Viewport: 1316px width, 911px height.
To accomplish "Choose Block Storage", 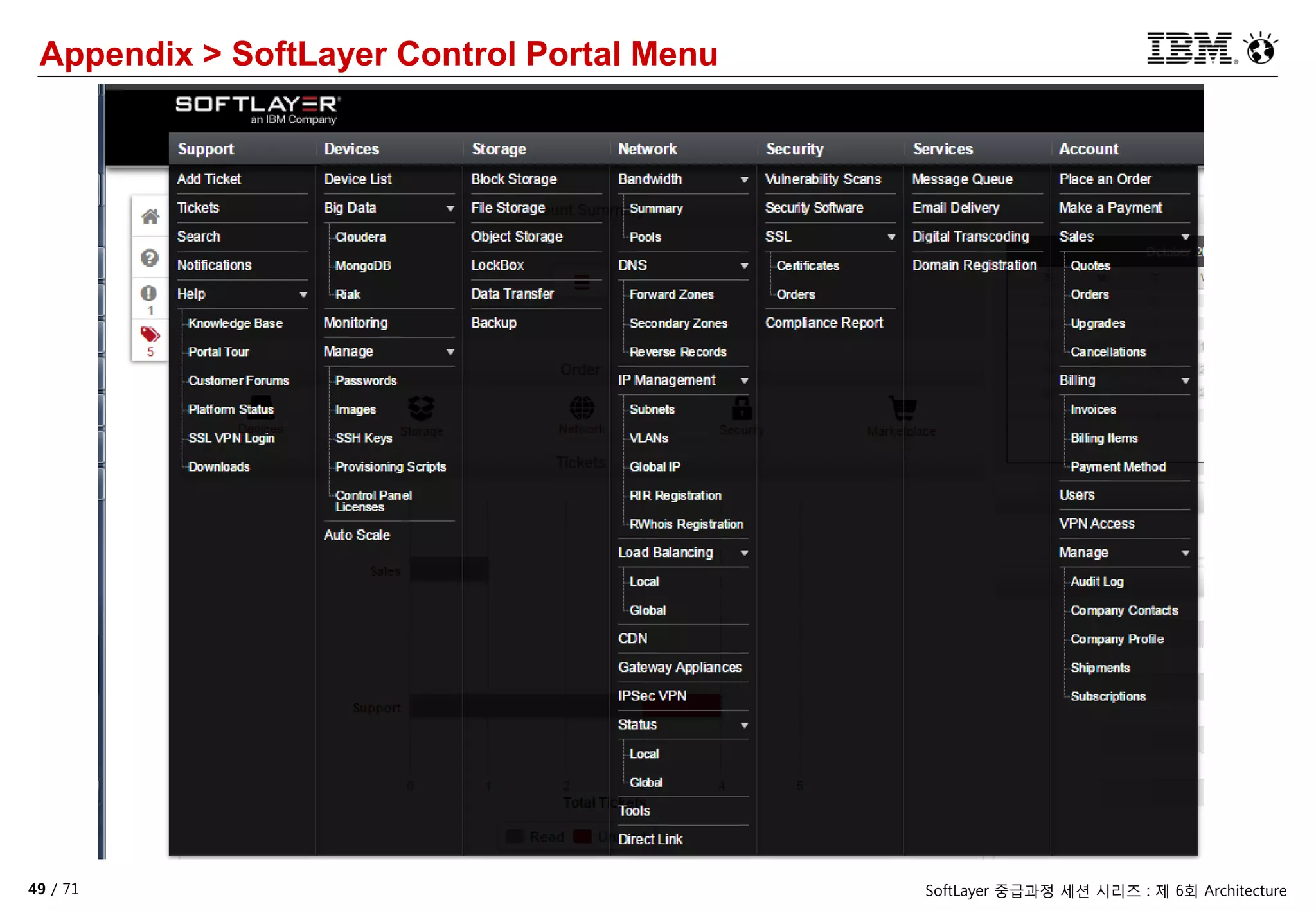I will point(514,179).
